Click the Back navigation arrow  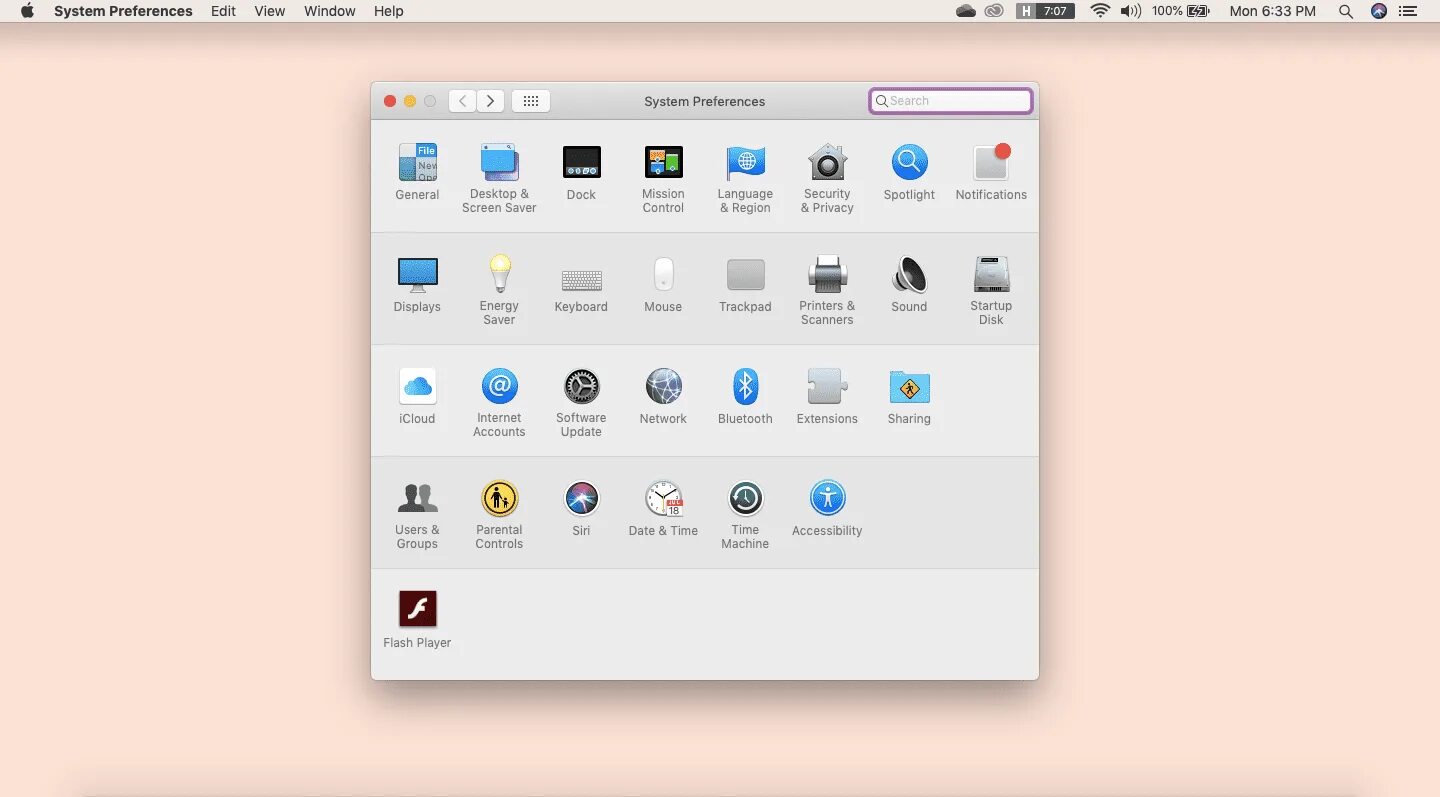pos(462,101)
